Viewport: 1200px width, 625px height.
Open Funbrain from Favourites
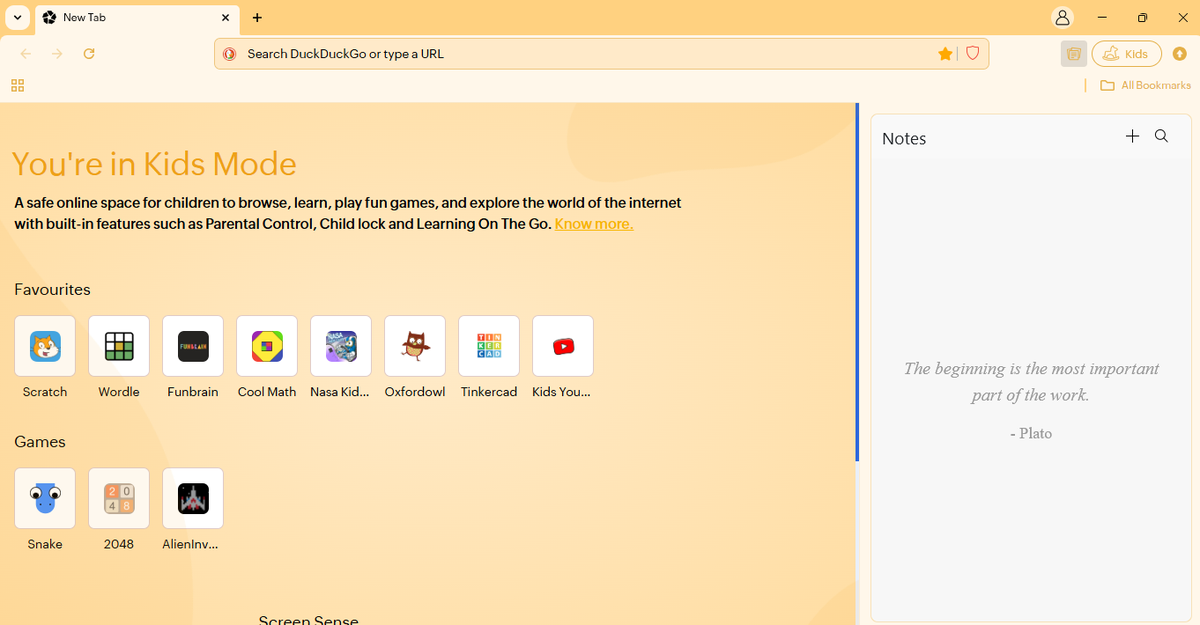pyautogui.click(x=192, y=345)
